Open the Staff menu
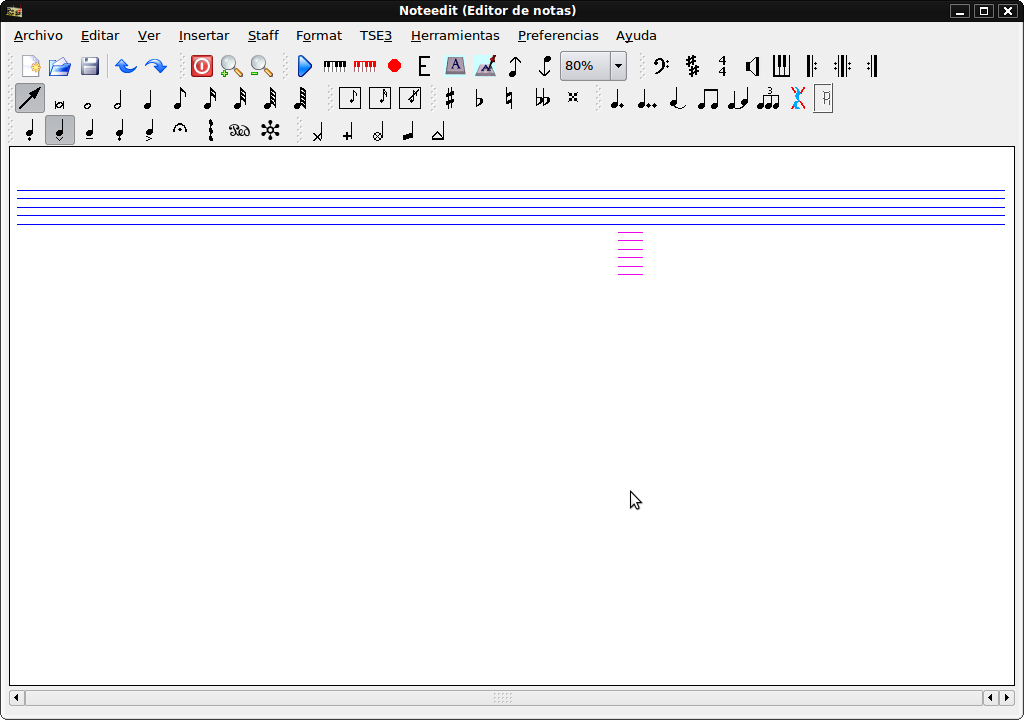The image size is (1024, 720). (263, 35)
